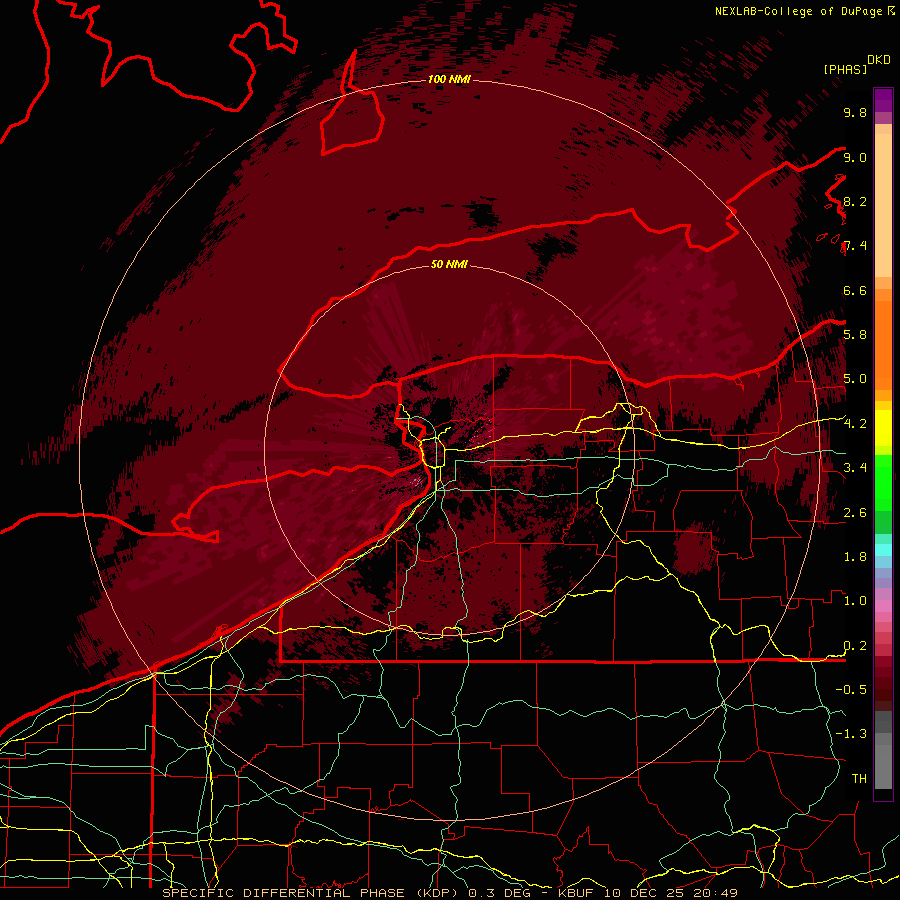Viewport: 900px width, 900px height.
Task: Click the 5.0 scale value
Action: 855,379
